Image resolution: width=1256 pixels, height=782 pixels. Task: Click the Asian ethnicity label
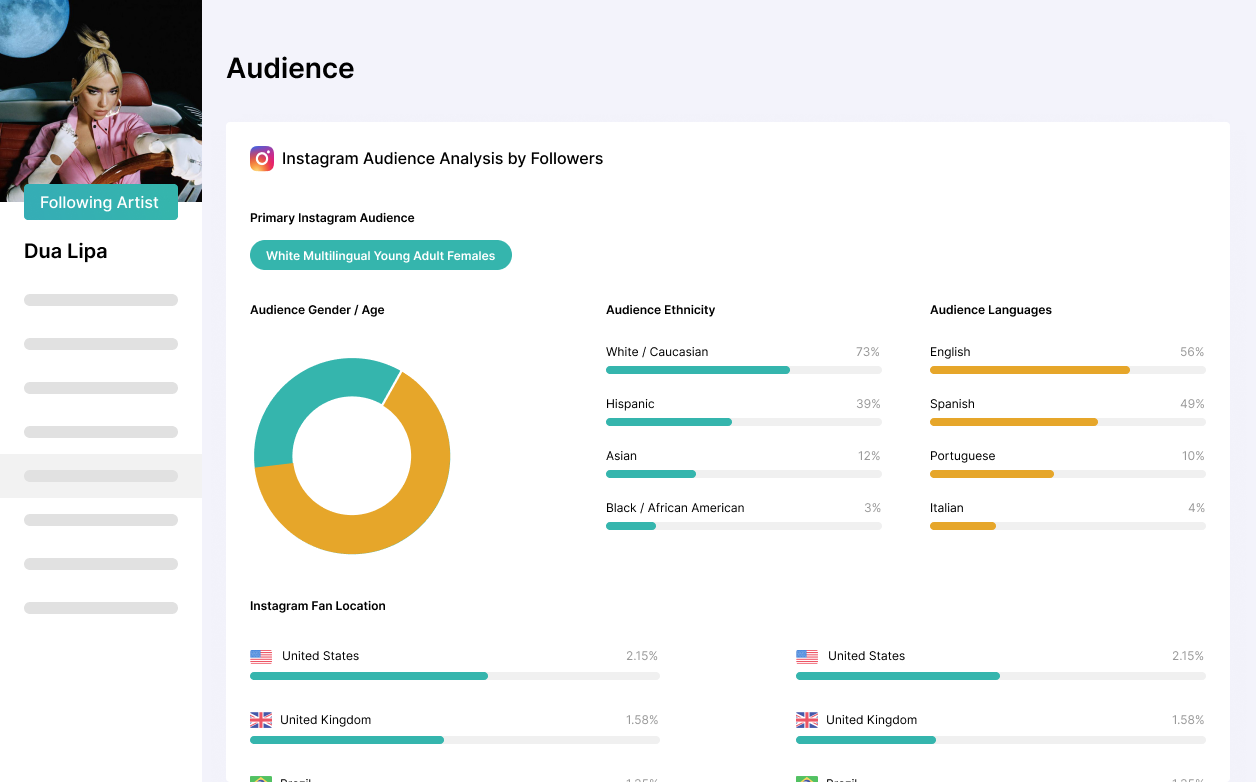tap(621, 456)
